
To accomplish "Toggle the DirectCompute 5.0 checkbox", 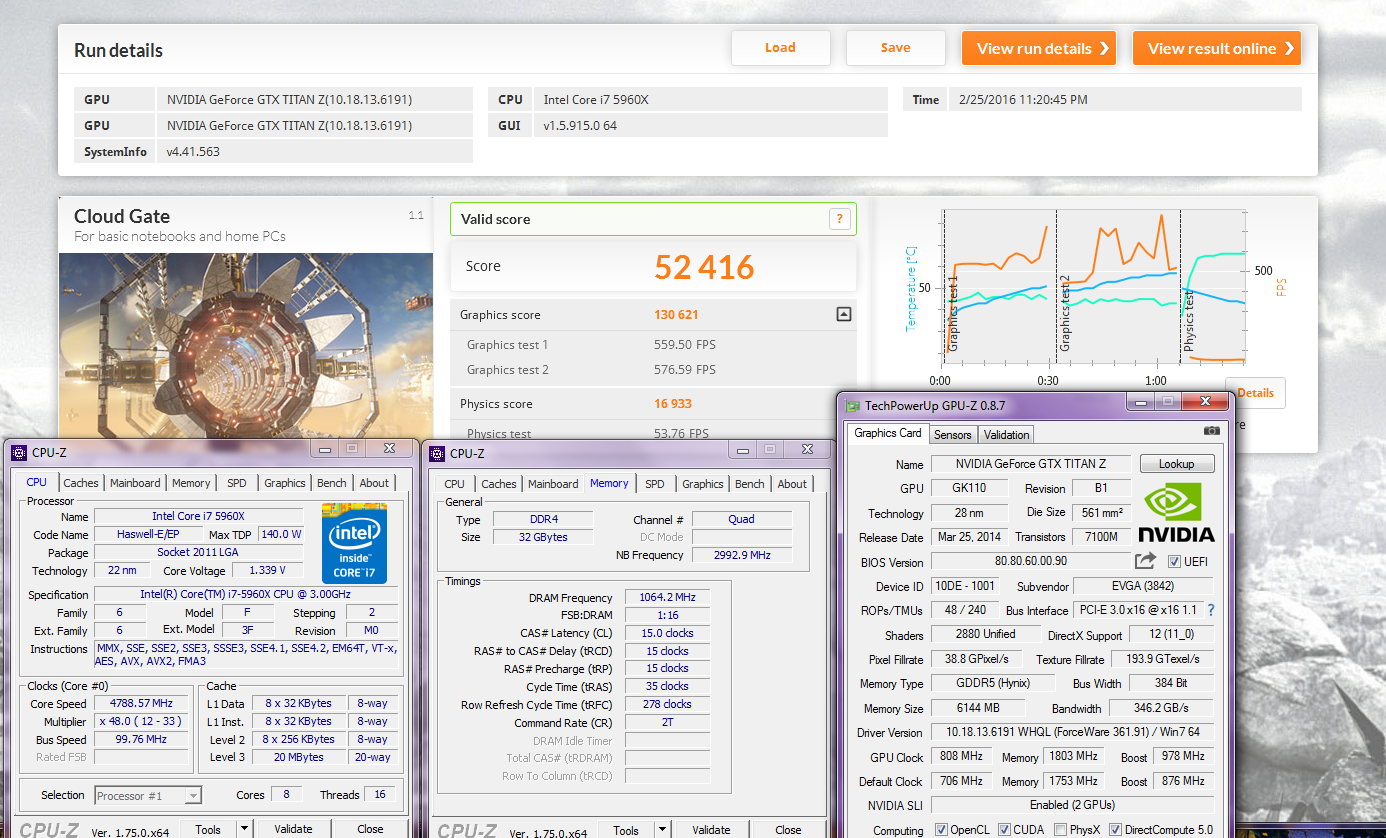I will [1114, 830].
